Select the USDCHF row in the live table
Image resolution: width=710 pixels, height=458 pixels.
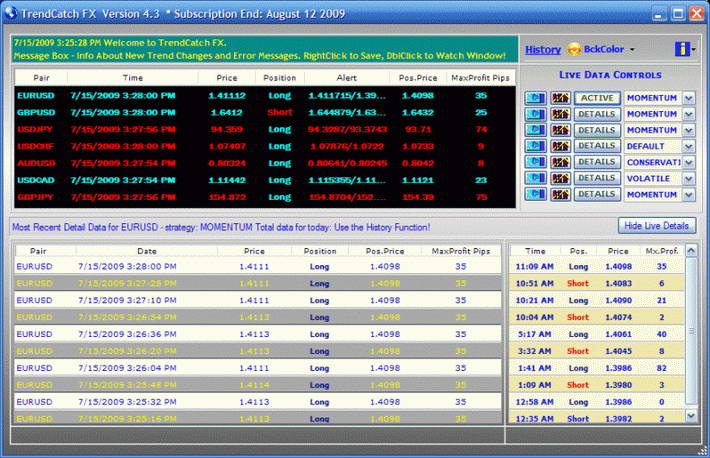pos(265,146)
